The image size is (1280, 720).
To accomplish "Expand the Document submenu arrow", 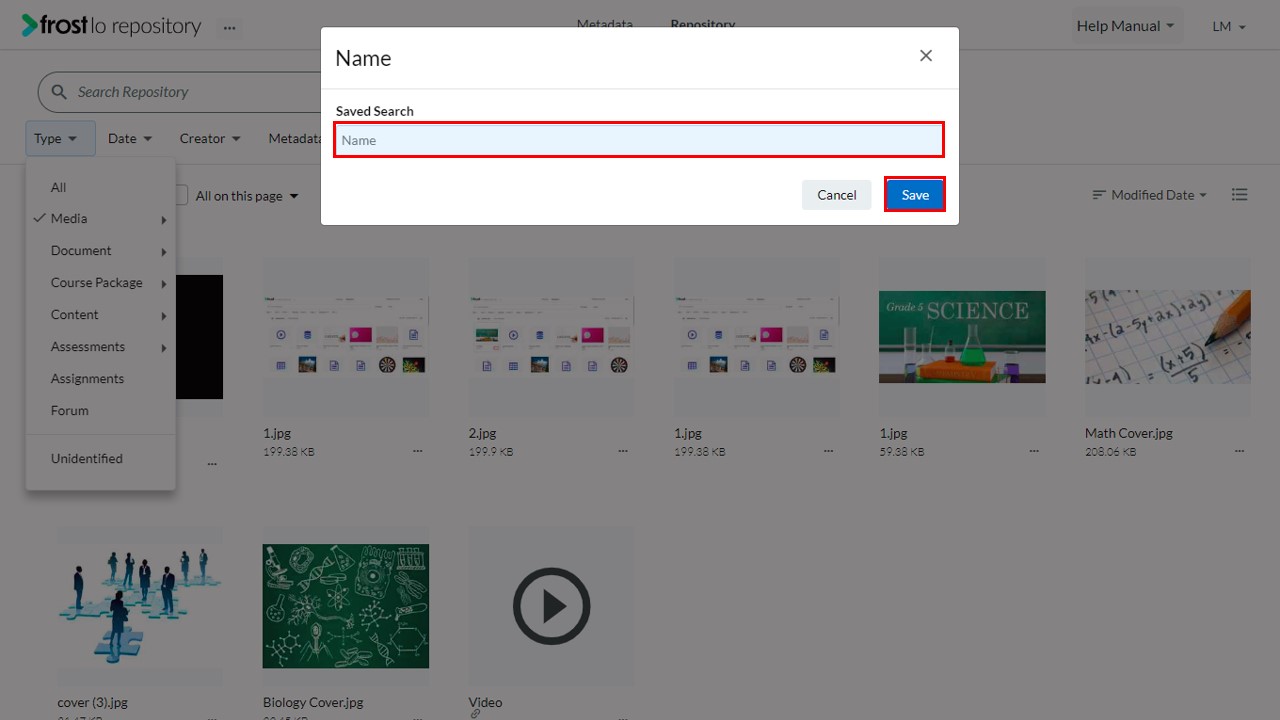I will click(163, 252).
